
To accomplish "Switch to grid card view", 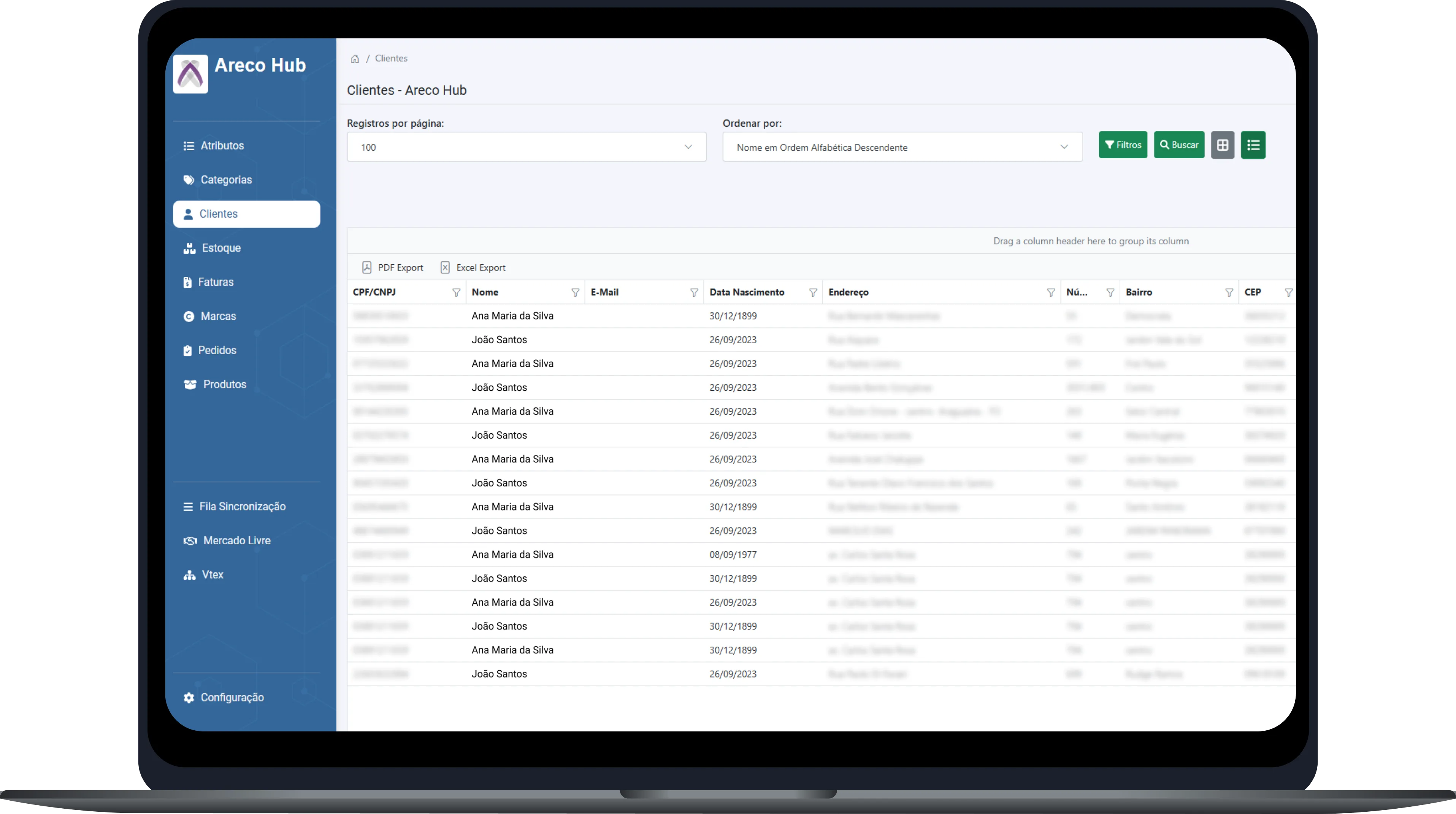I will 1222,145.
